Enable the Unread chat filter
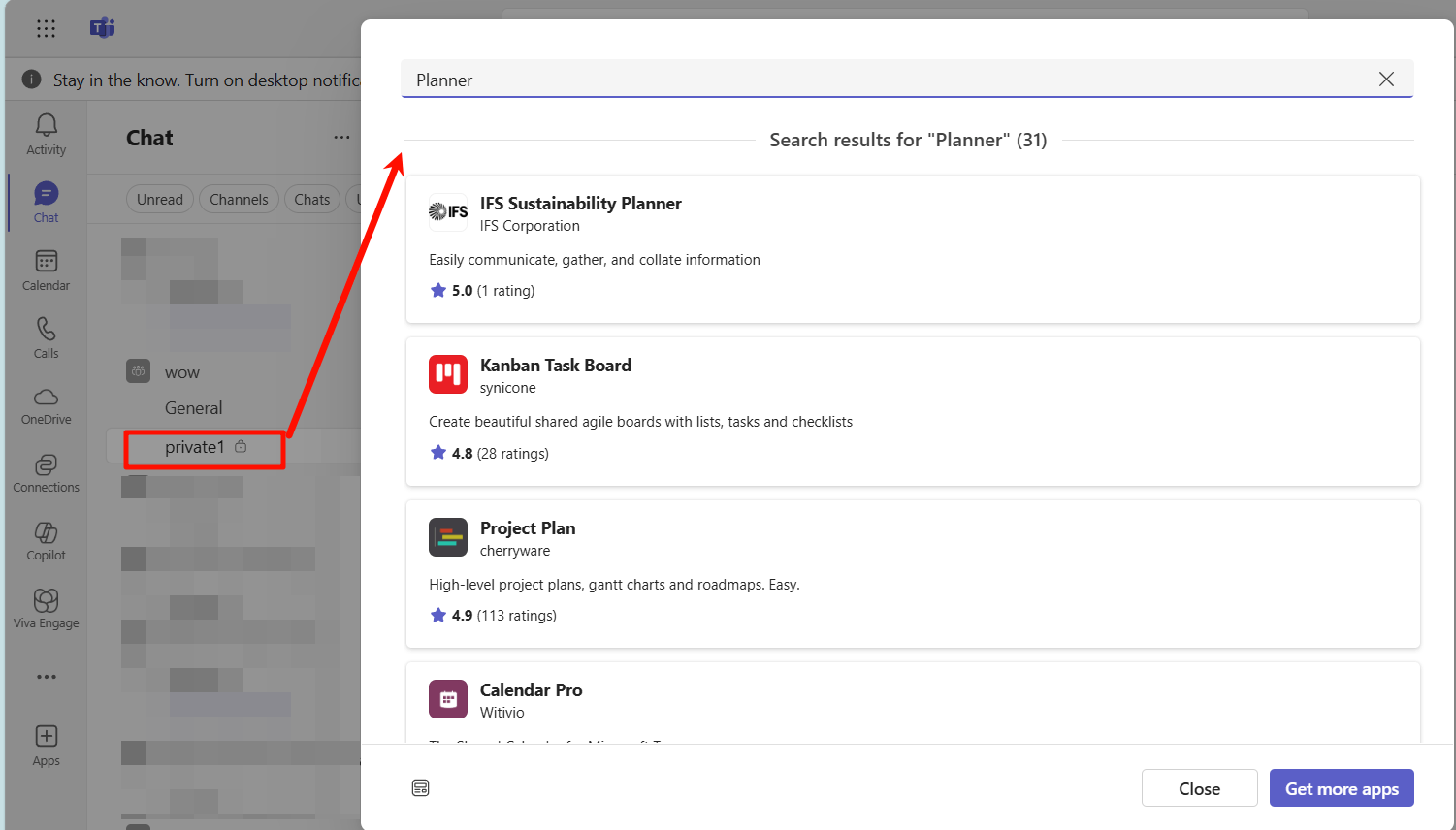Viewport: 1456px width, 830px height. (x=159, y=199)
